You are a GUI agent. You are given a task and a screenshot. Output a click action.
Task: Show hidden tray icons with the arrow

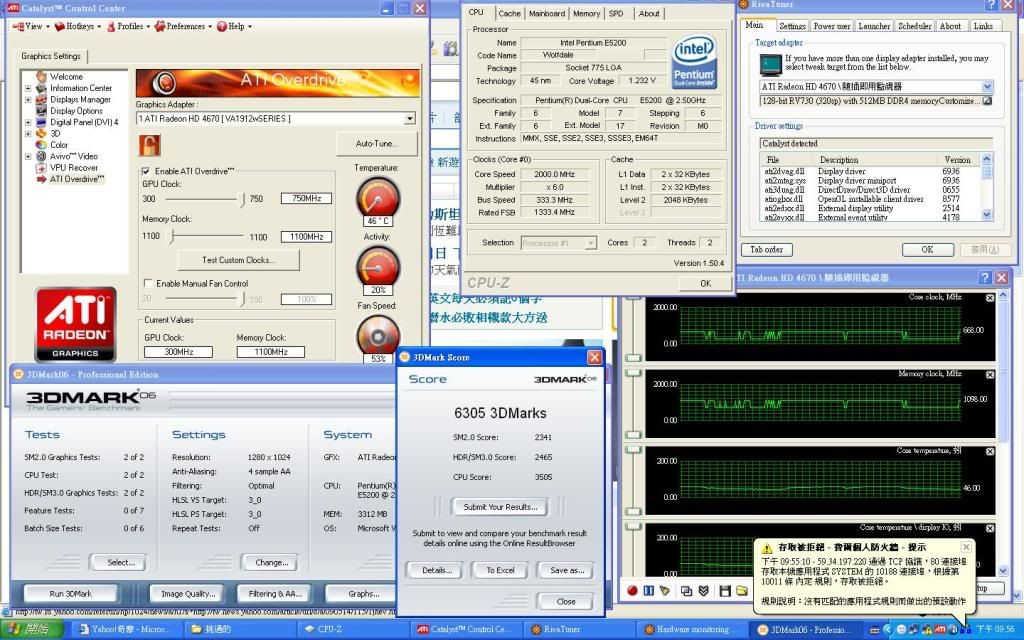[x=889, y=630]
